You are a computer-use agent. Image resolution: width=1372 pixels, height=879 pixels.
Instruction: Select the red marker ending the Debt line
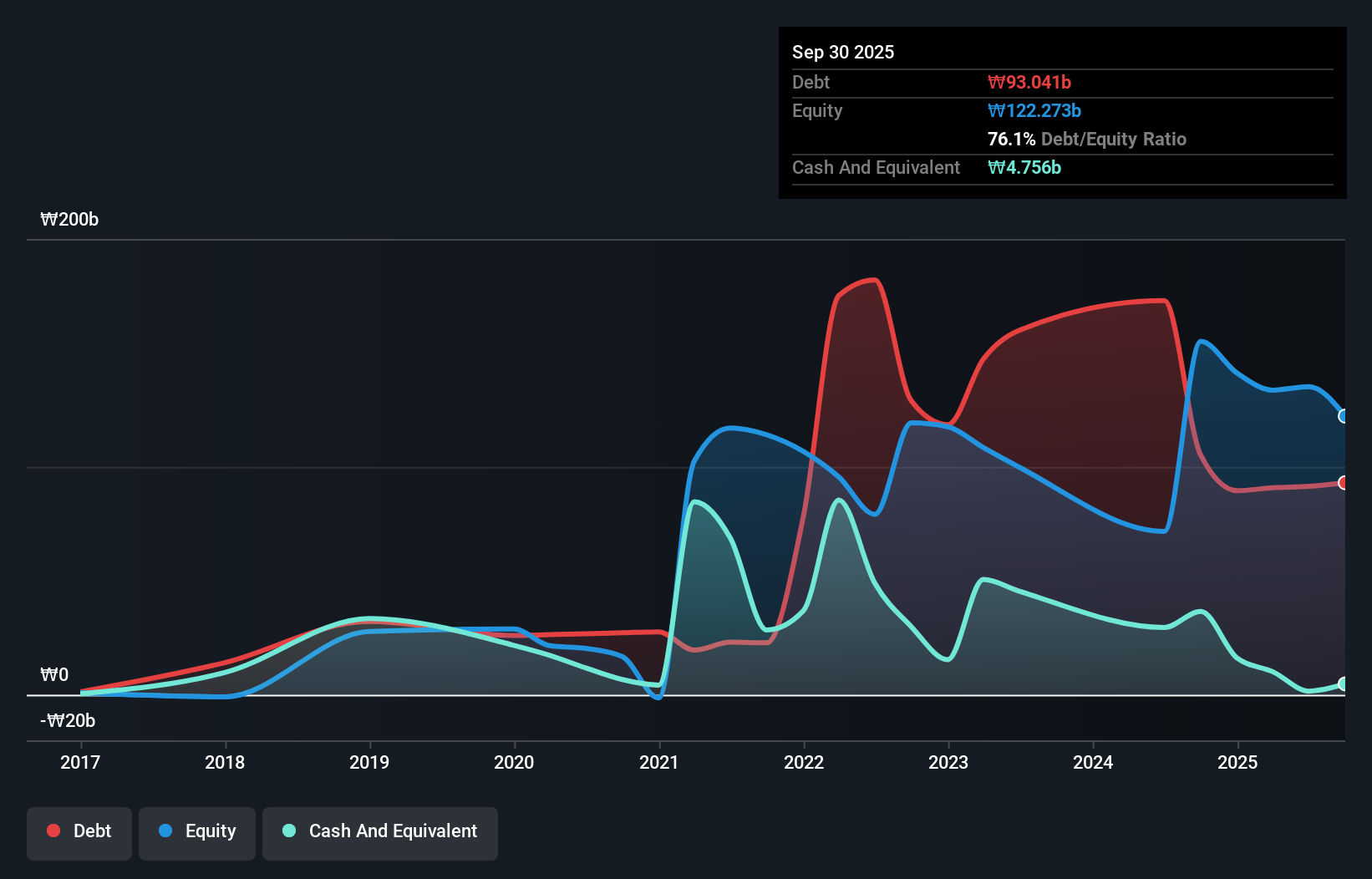[x=1344, y=482]
